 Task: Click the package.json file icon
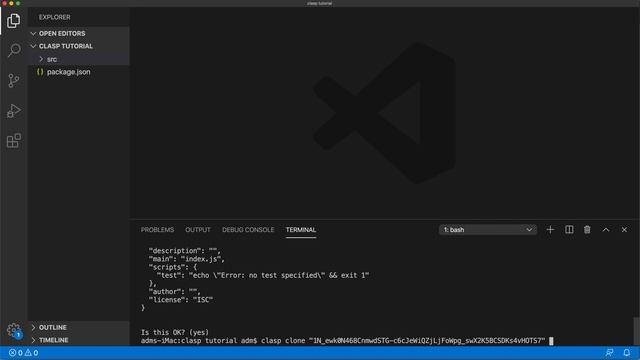point(40,72)
